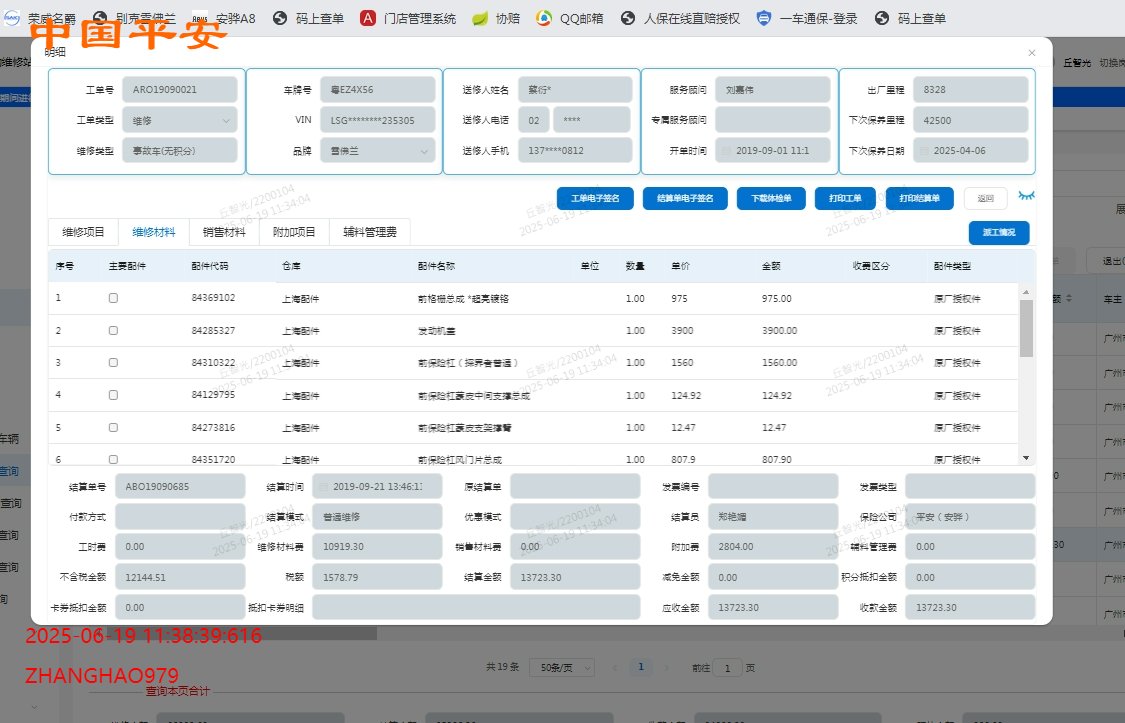The image size is (1125, 723).
Task: Close the 明细 dialog
Action: point(1032,53)
